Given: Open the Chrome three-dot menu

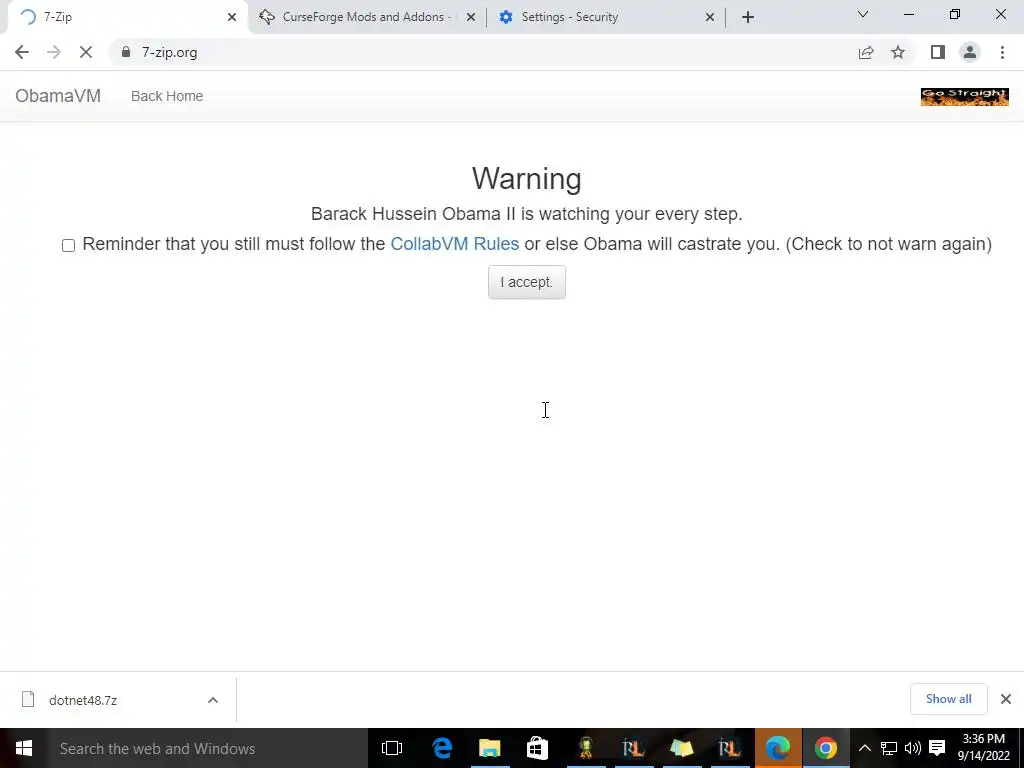Looking at the screenshot, I should coord(1002,52).
